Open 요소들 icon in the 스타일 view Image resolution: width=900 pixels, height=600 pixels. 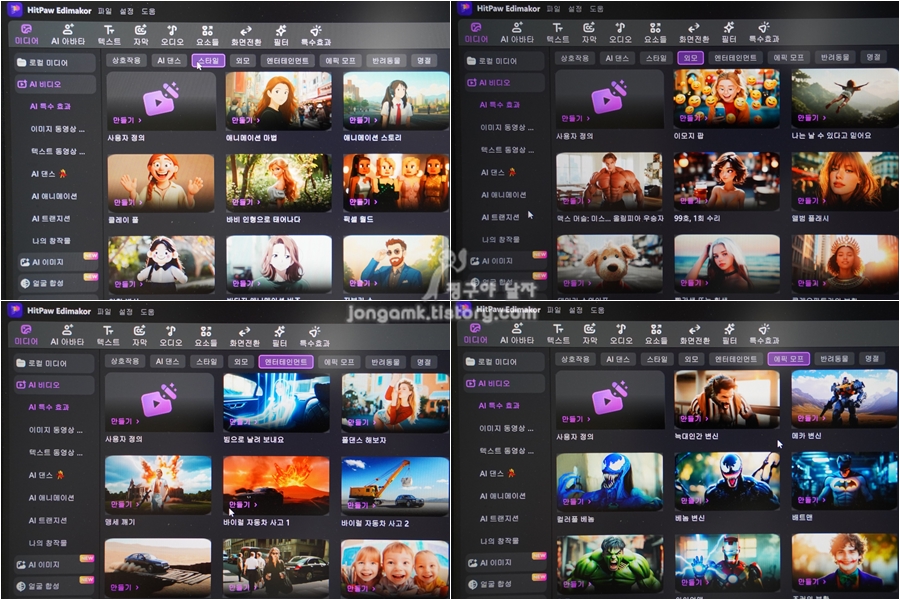tap(207, 34)
